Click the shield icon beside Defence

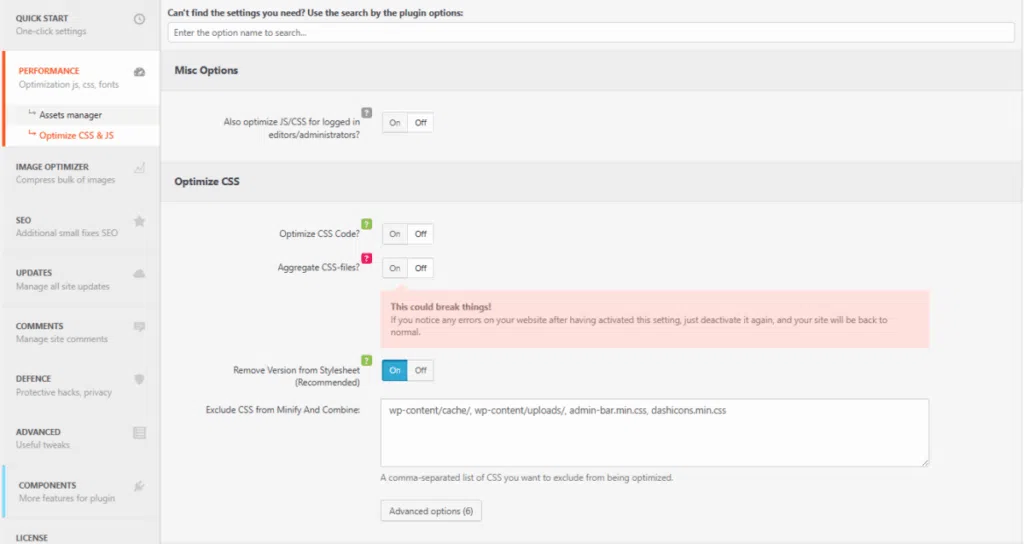[x=139, y=379]
